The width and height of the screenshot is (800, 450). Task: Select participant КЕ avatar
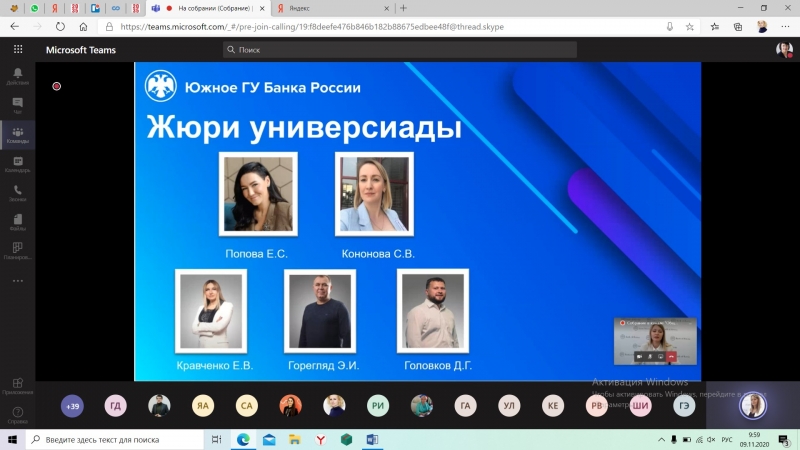pyautogui.click(x=553, y=406)
